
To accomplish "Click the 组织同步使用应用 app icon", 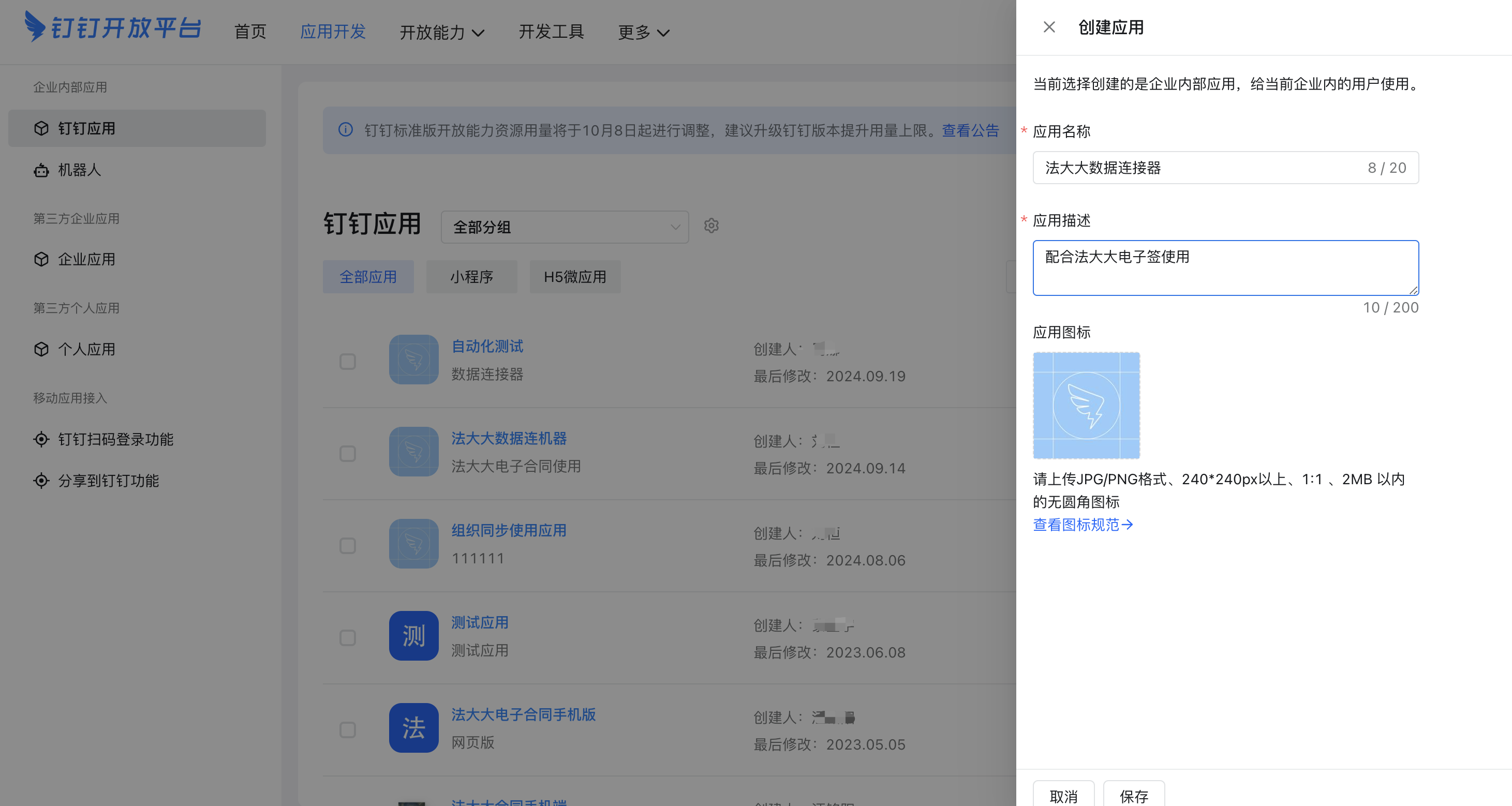I will [414, 544].
